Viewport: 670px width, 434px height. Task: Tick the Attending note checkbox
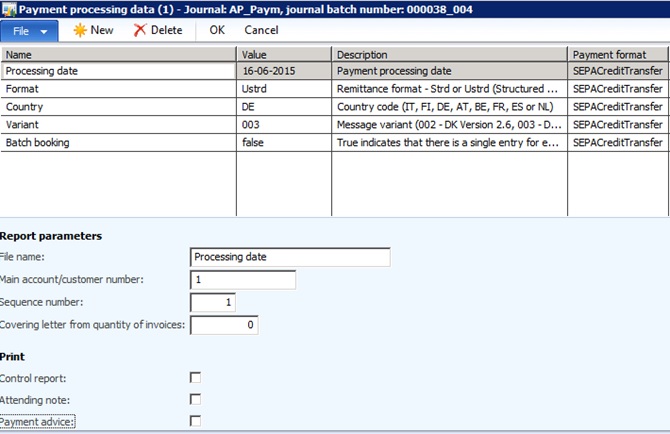(x=196, y=399)
